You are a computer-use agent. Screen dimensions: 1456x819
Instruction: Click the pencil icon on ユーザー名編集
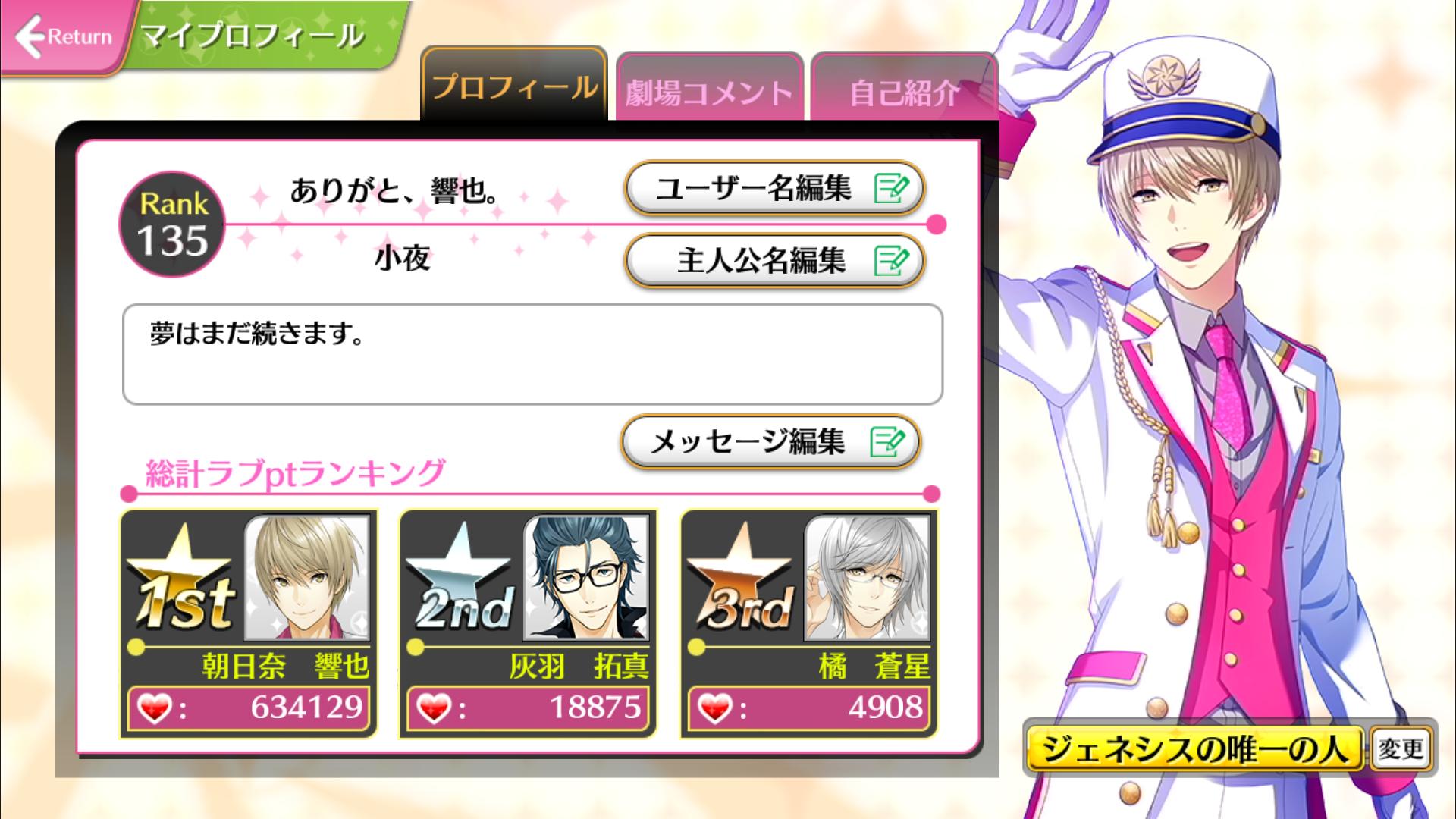pos(891,189)
